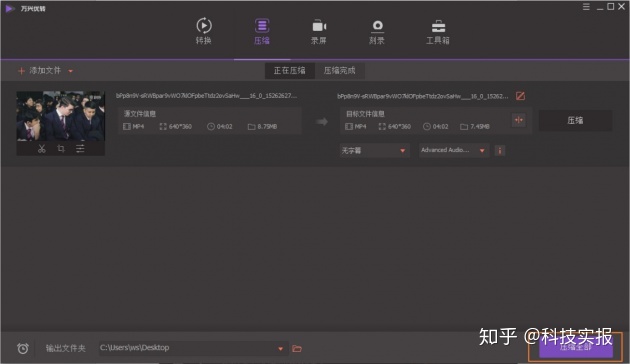
Task: Expand the output folder path dropdown
Action: tap(280, 348)
